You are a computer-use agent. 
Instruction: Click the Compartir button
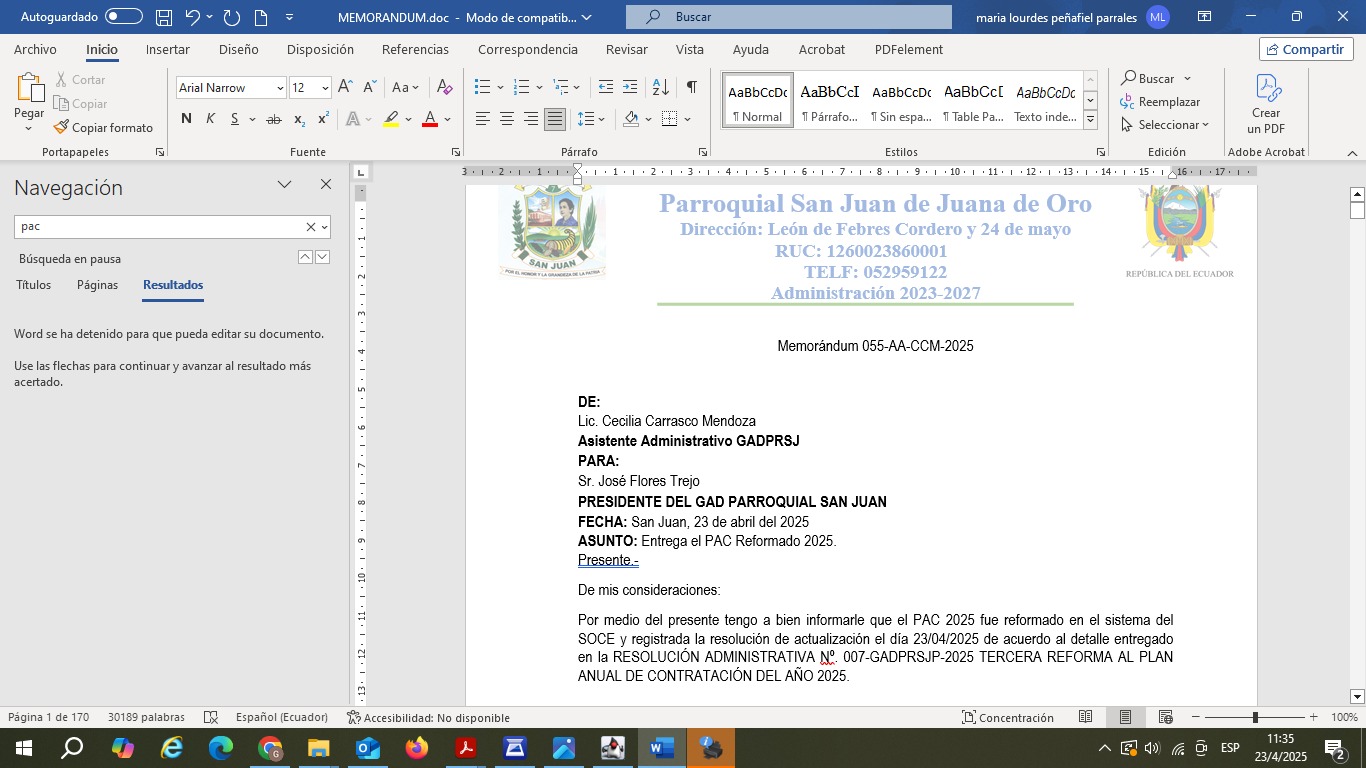[x=1305, y=50]
